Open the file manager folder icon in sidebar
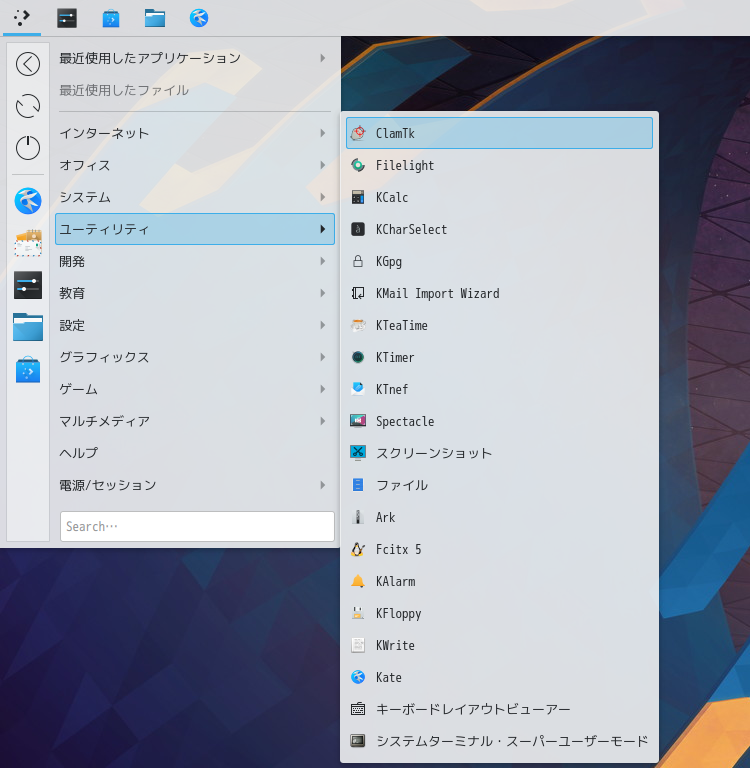 pos(28,327)
